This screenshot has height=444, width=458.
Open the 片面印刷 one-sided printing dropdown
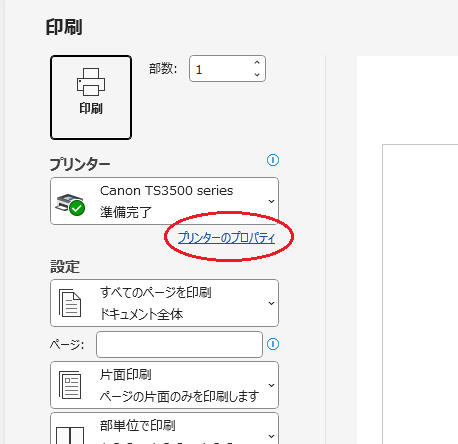(x=164, y=385)
